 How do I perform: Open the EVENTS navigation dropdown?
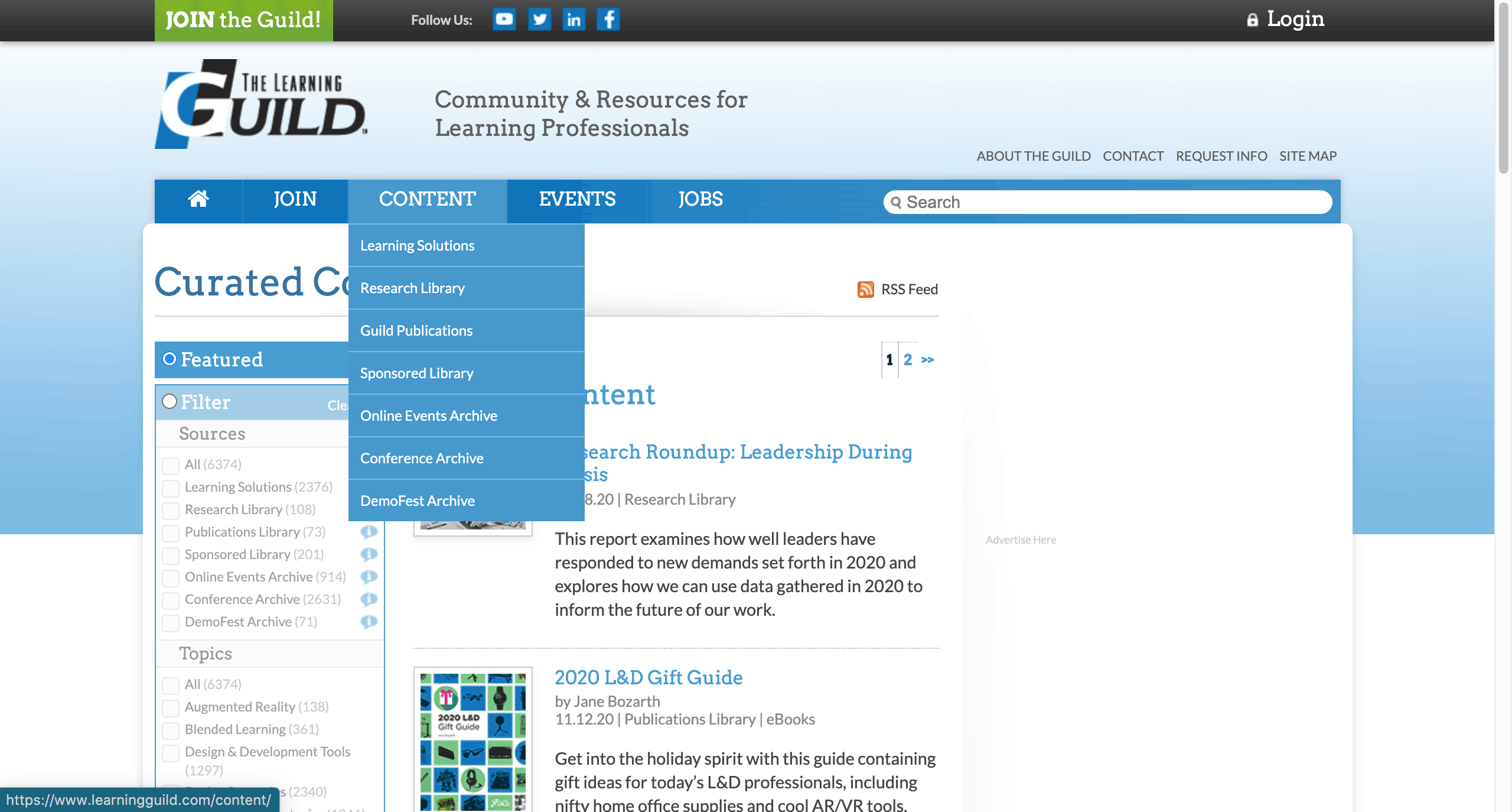click(577, 199)
